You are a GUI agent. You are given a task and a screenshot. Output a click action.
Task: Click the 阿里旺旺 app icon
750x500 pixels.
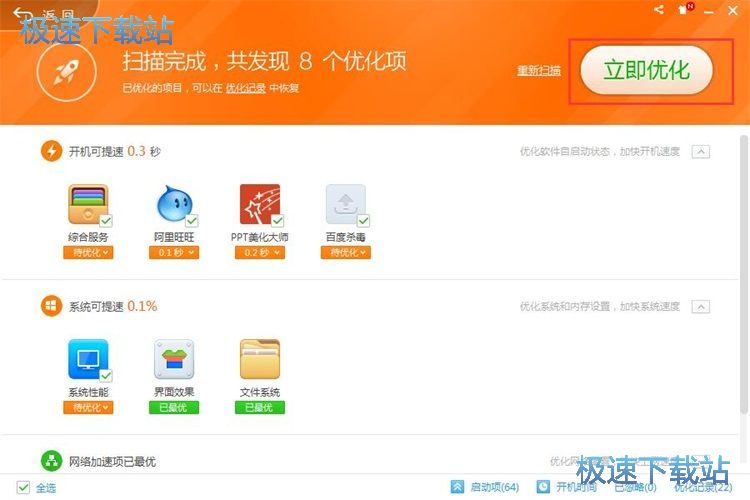[x=174, y=205]
